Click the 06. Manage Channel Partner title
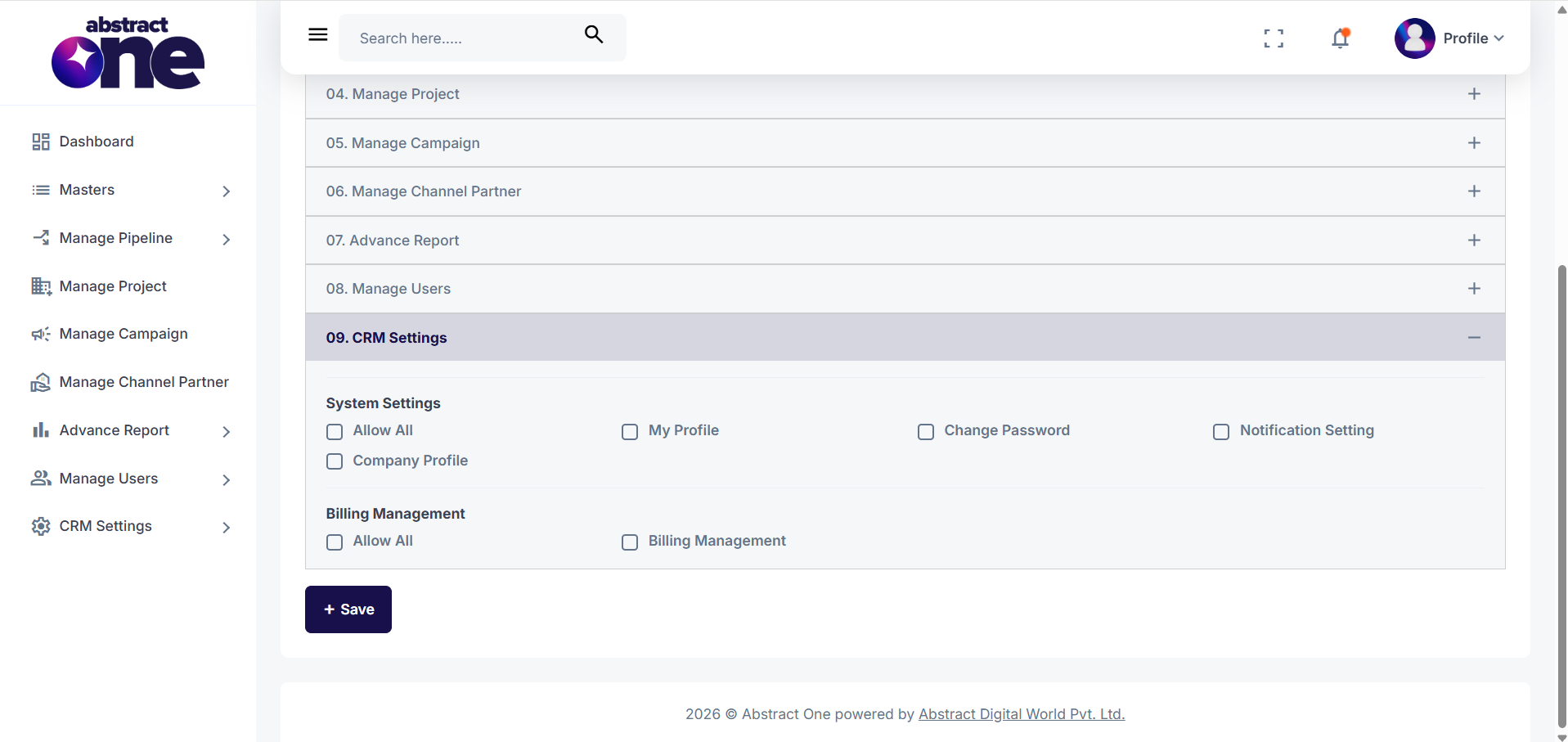The image size is (1568, 742). [x=424, y=191]
